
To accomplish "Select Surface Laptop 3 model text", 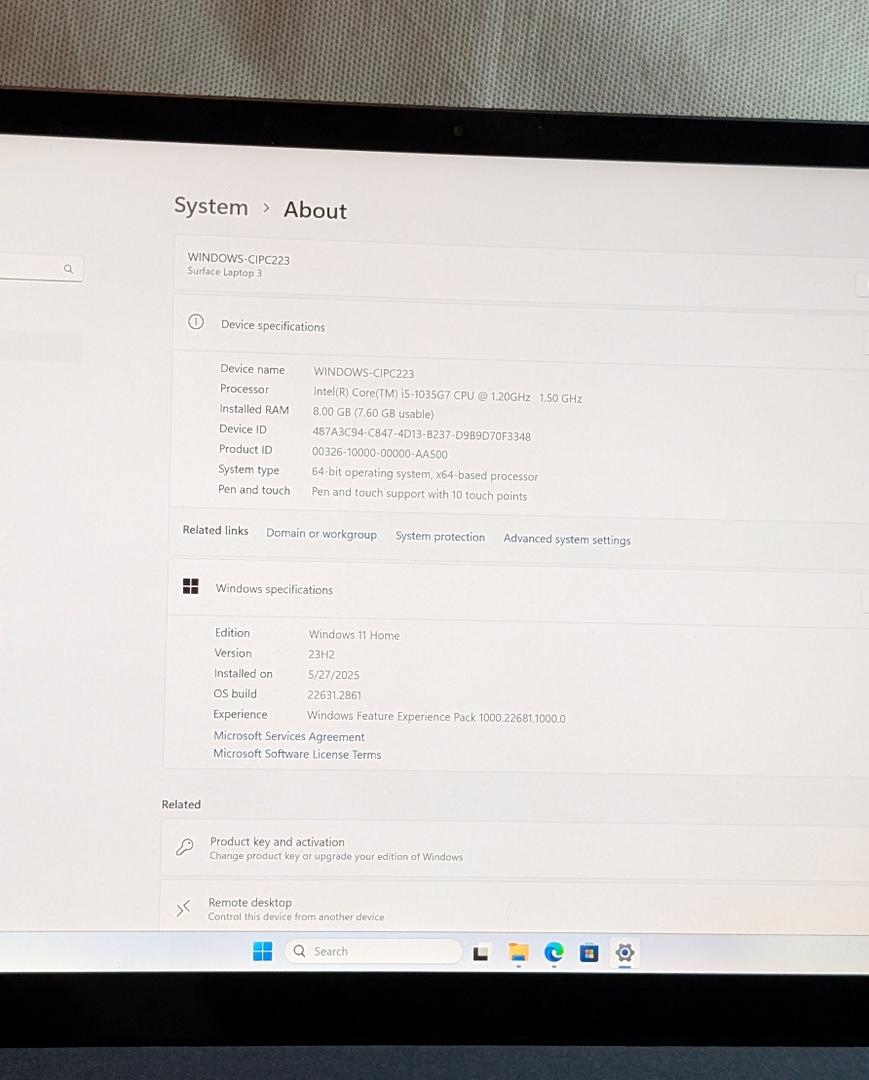I will point(224,272).
